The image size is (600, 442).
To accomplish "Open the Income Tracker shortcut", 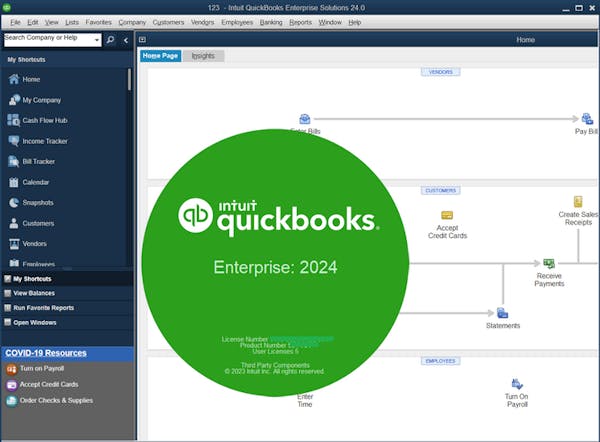I will (x=44, y=141).
